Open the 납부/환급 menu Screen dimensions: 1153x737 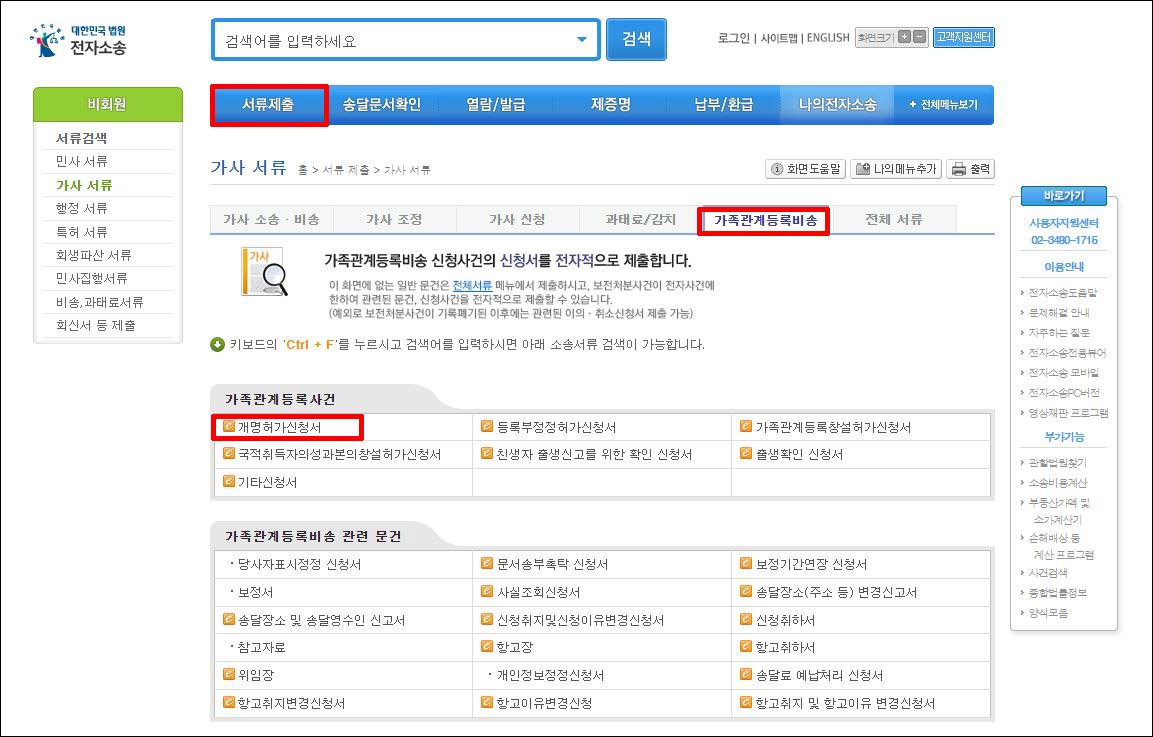724,104
